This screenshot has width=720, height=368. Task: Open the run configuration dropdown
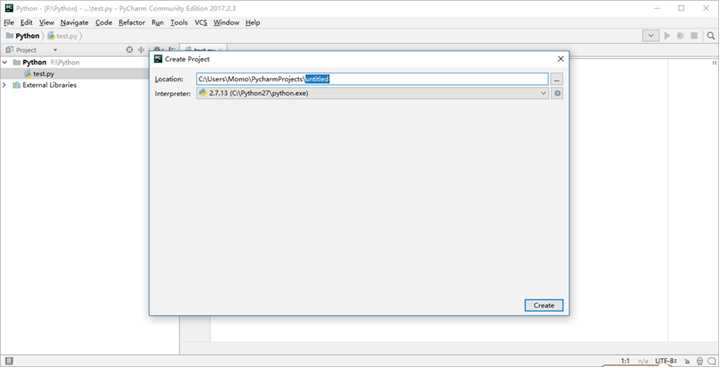tap(651, 36)
